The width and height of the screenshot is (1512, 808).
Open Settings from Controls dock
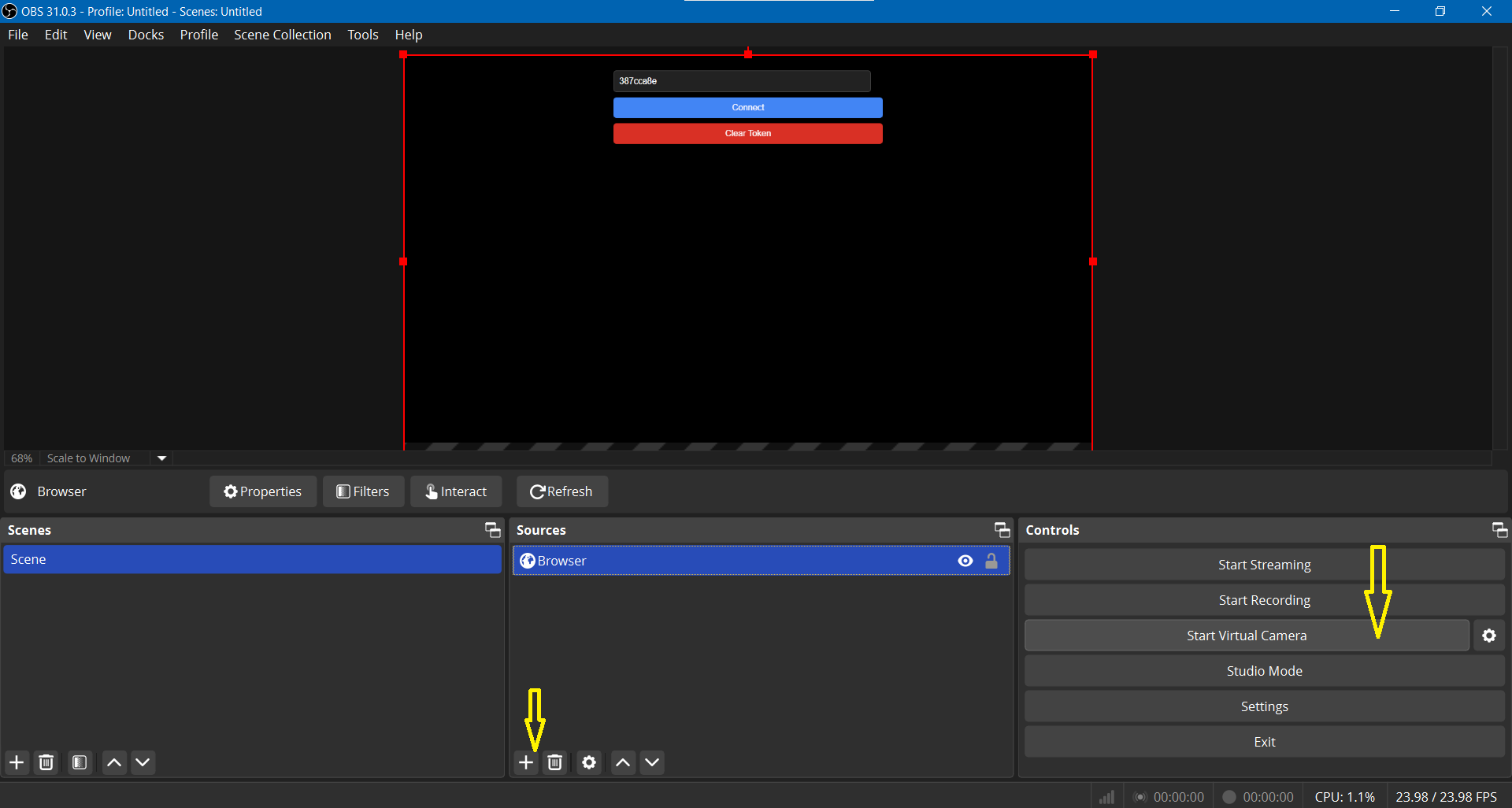1265,706
